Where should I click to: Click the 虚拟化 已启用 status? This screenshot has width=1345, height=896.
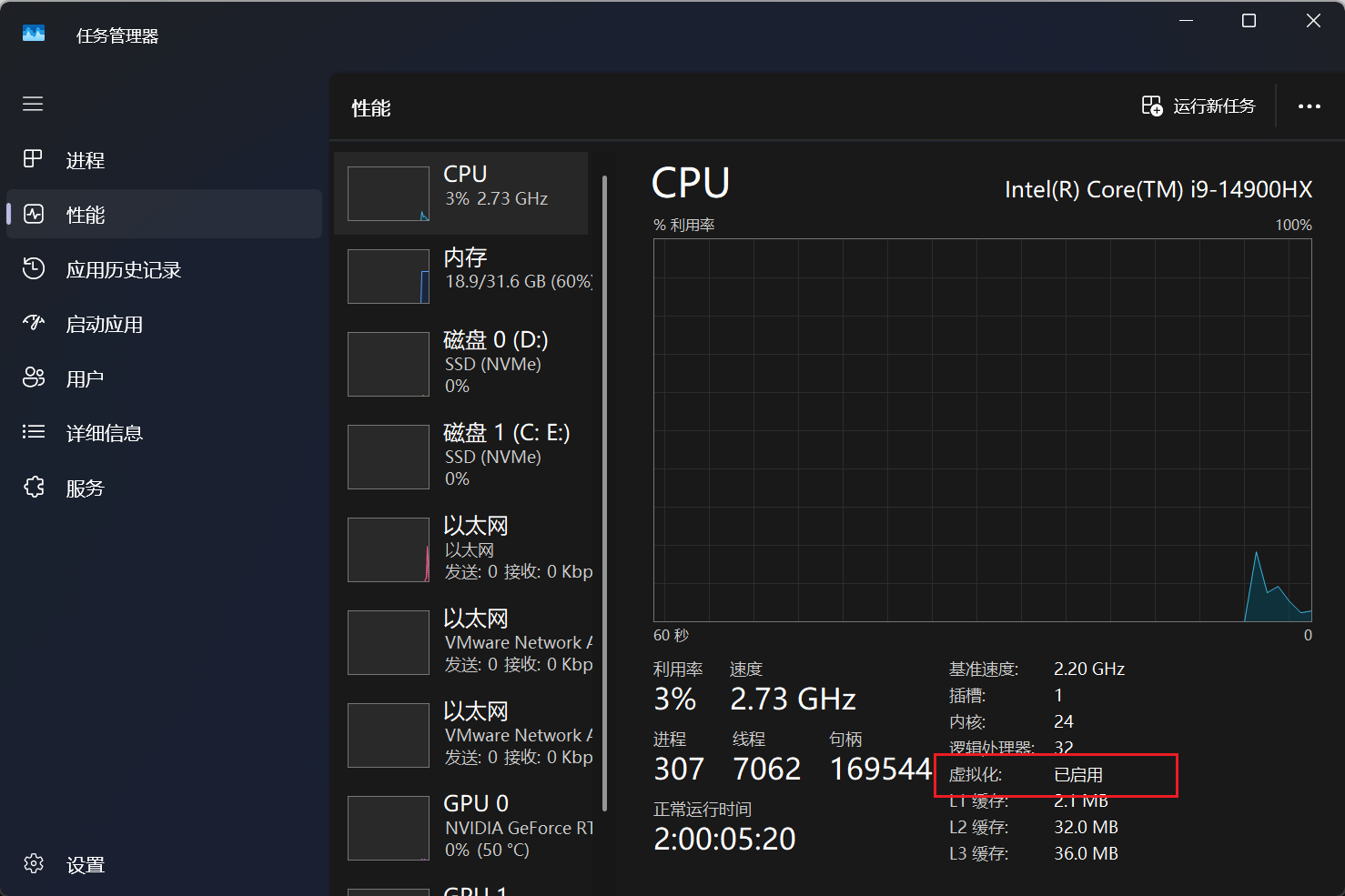coord(1078,775)
